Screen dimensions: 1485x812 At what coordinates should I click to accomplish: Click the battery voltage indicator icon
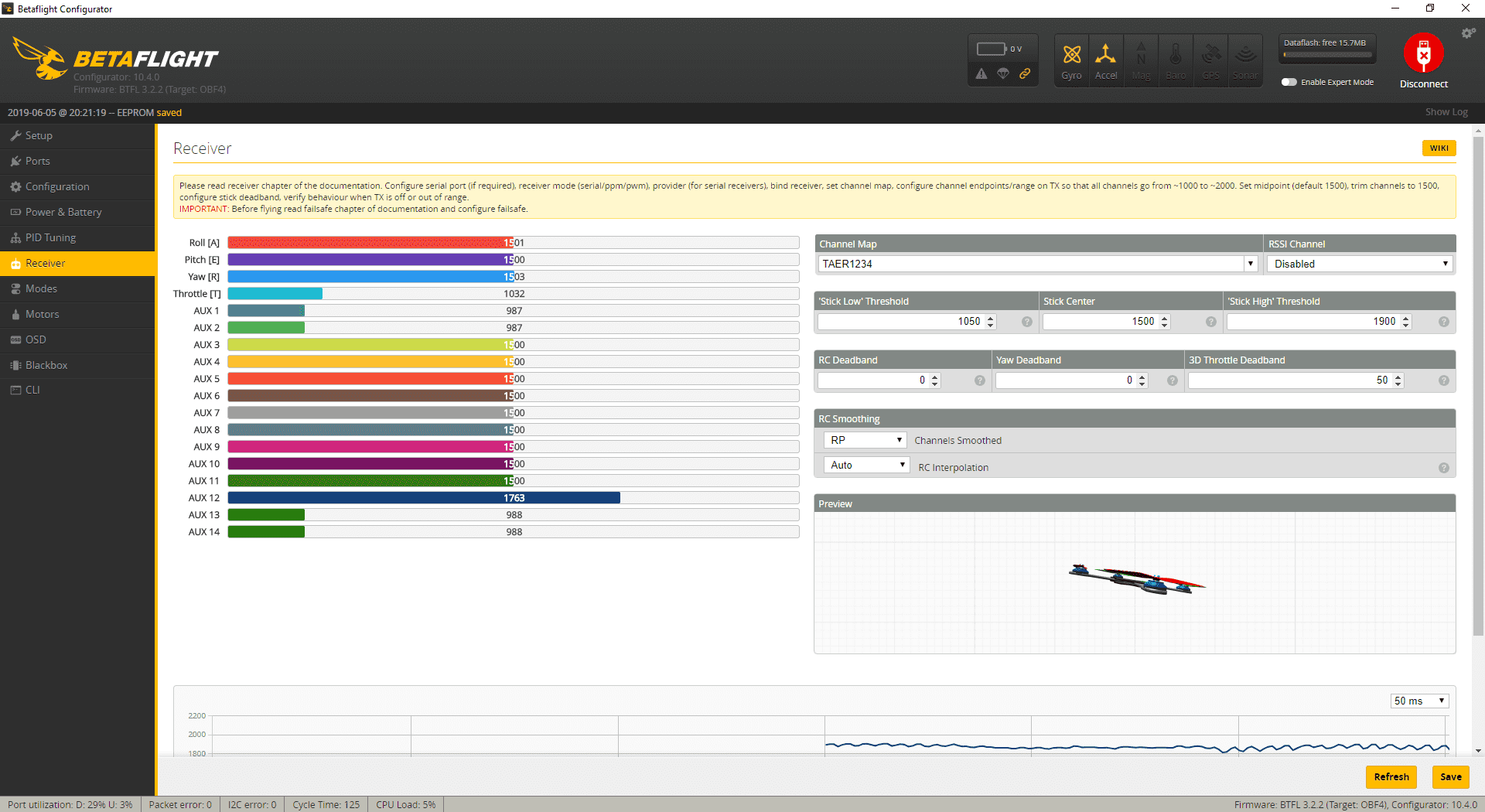(x=991, y=49)
